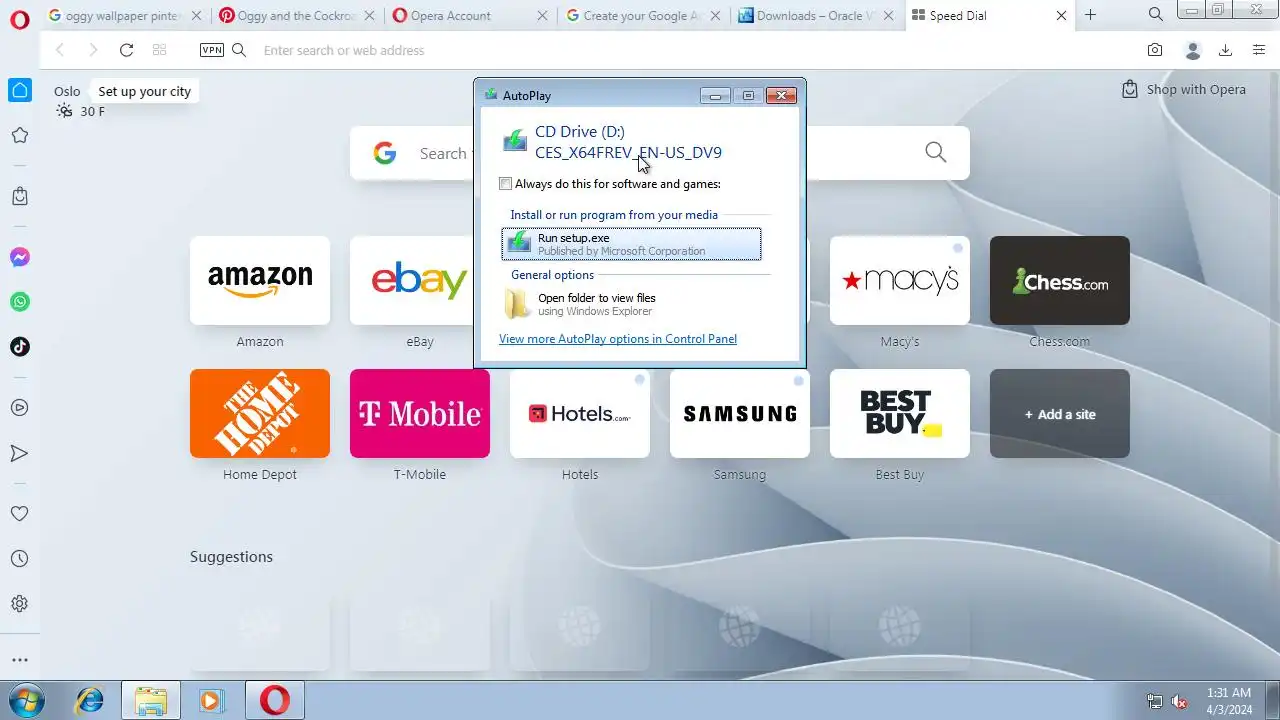Click the Google search magnifier button
1280x720 pixels.
click(935, 152)
